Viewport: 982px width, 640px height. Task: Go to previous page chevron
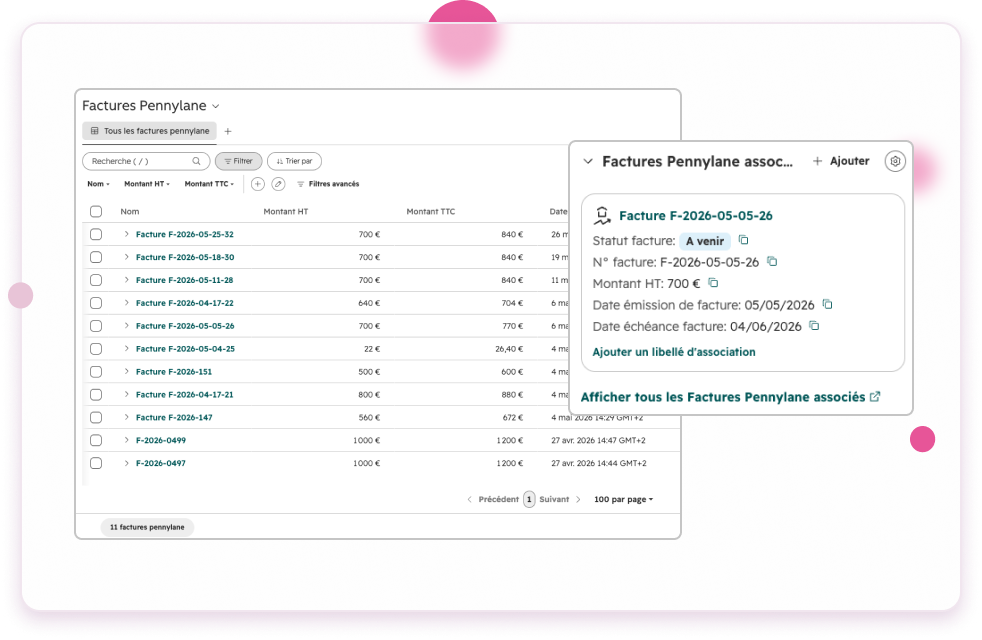(469, 499)
